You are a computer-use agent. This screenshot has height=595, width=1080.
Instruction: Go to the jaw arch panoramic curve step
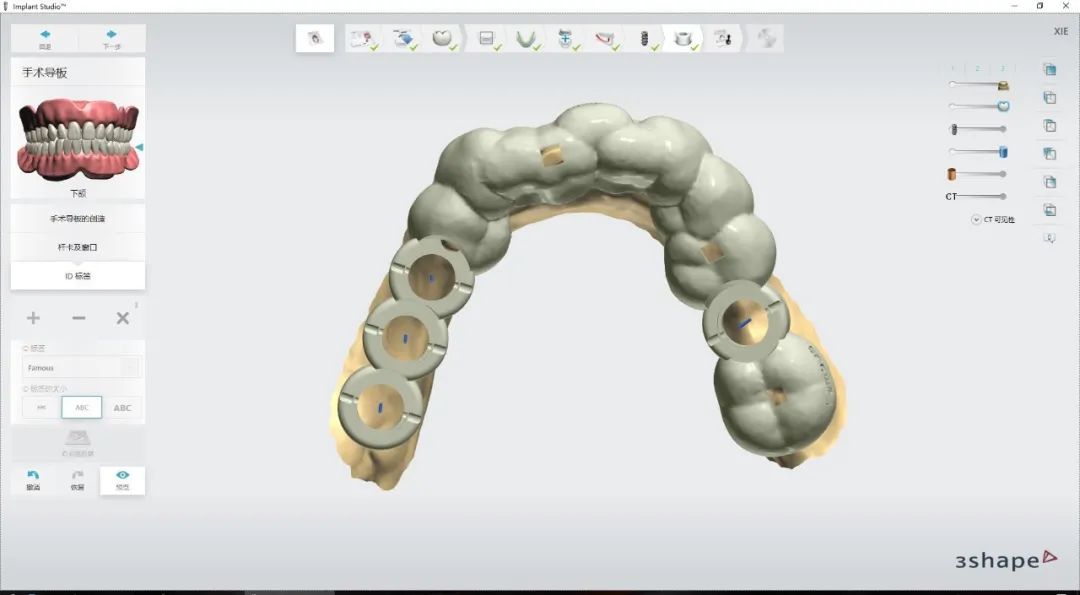point(524,38)
